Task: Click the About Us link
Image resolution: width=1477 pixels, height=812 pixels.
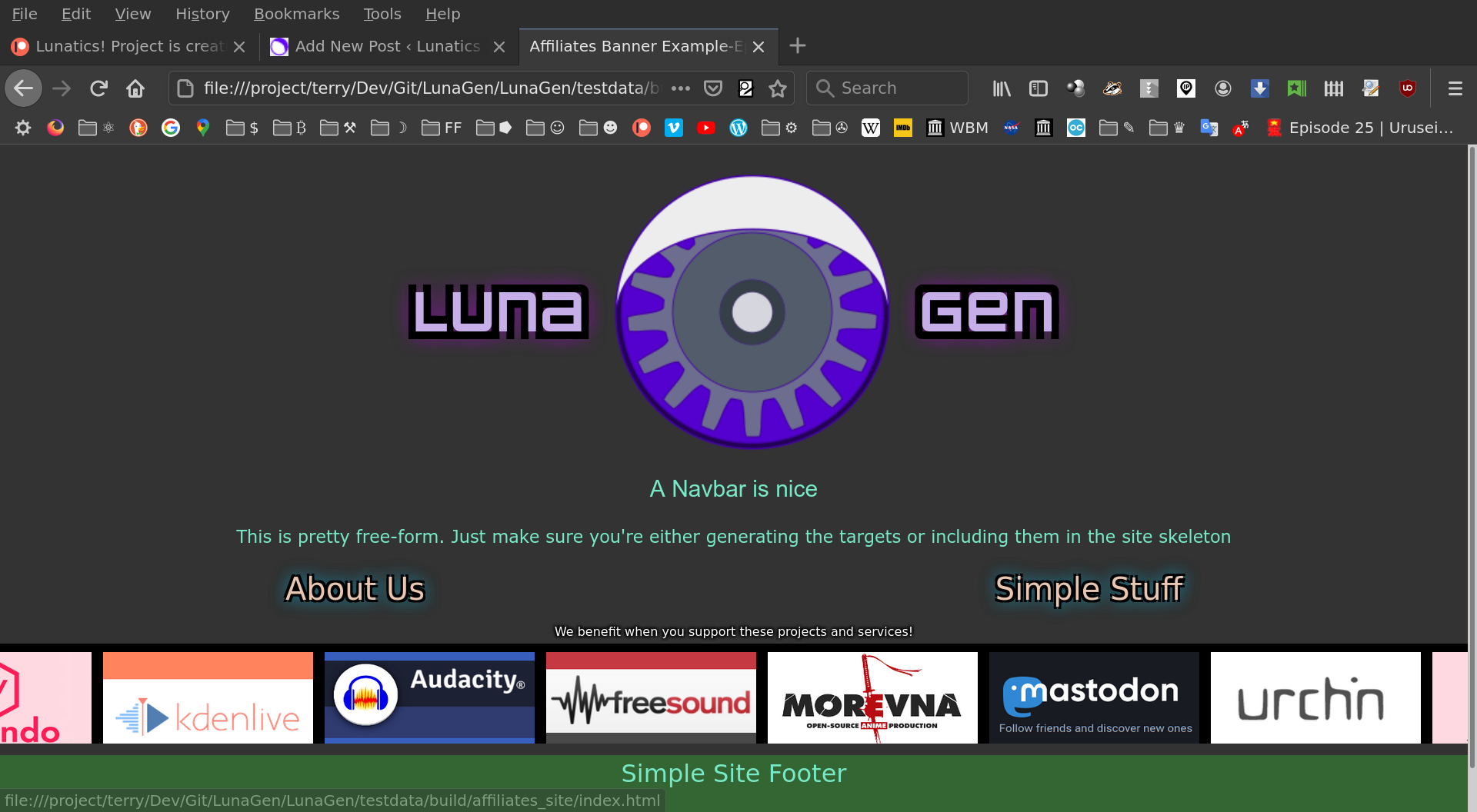Action: (x=355, y=589)
